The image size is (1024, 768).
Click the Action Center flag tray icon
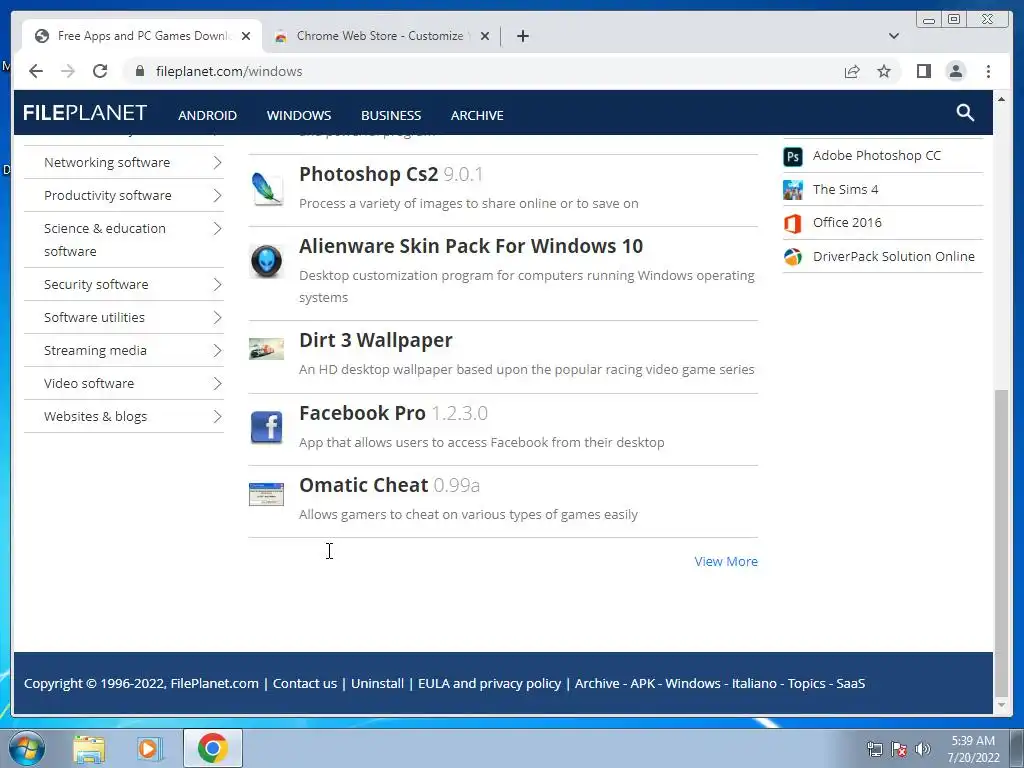click(x=899, y=749)
